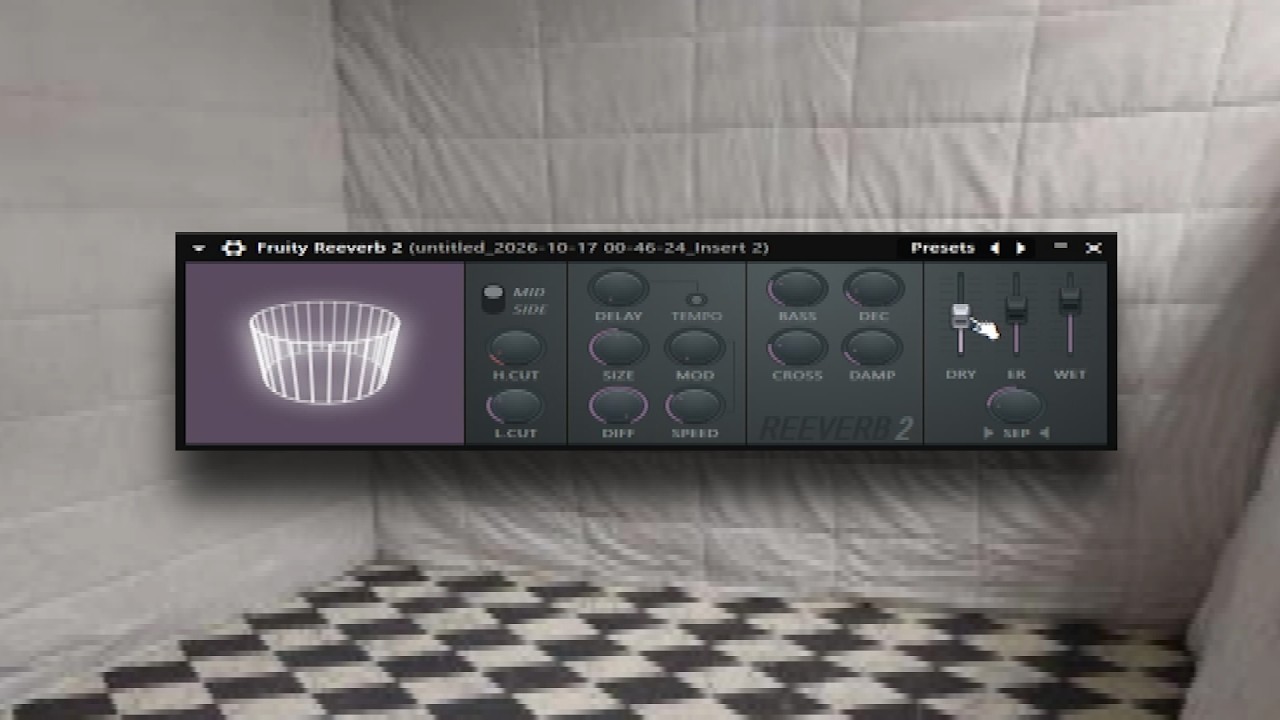Screen dimensions: 1280x720
Task: Minimize the Fruity Reeverb 2 window
Action: 1061,247
